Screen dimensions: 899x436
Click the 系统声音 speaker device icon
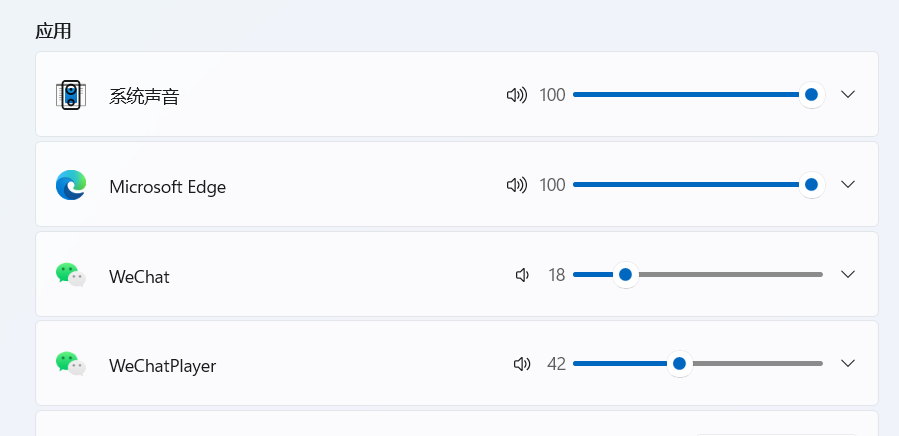71,95
